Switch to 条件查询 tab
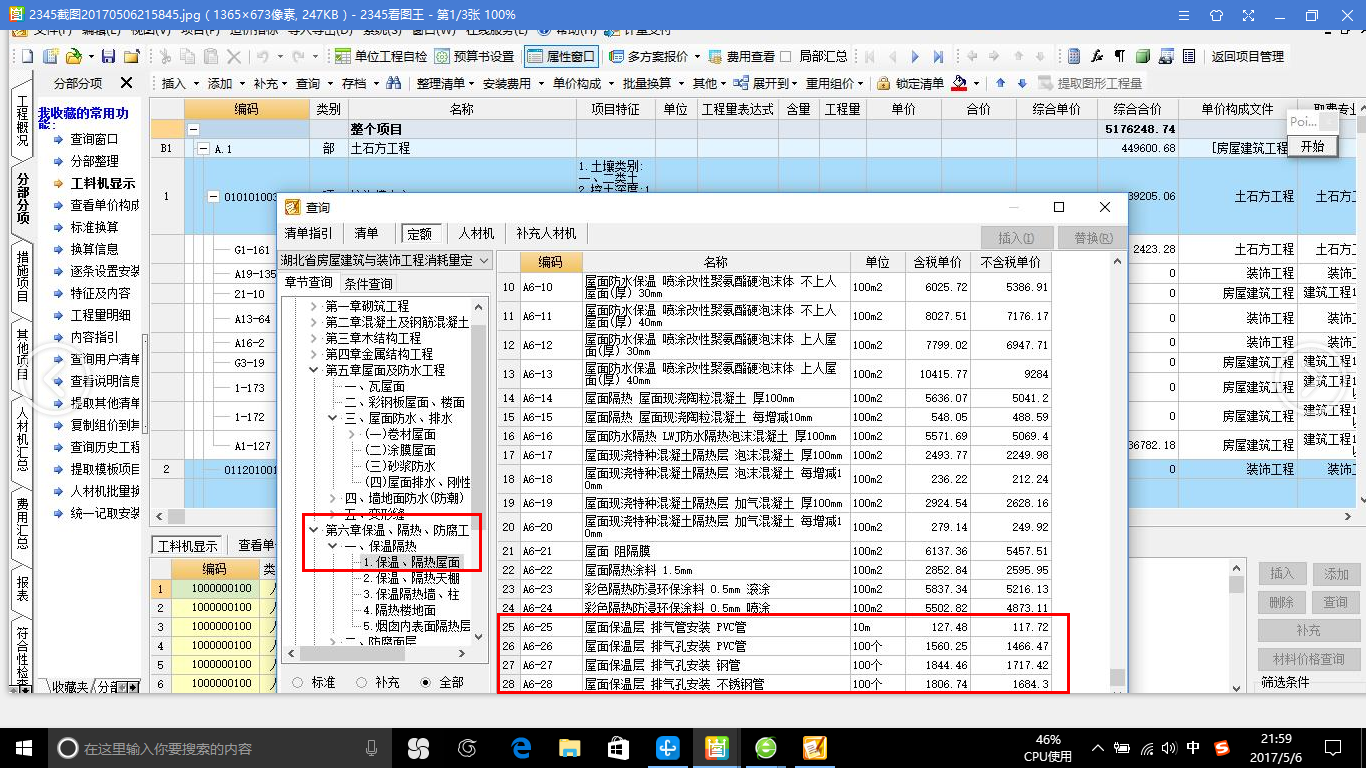The image size is (1366, 768). click(368, 284)
